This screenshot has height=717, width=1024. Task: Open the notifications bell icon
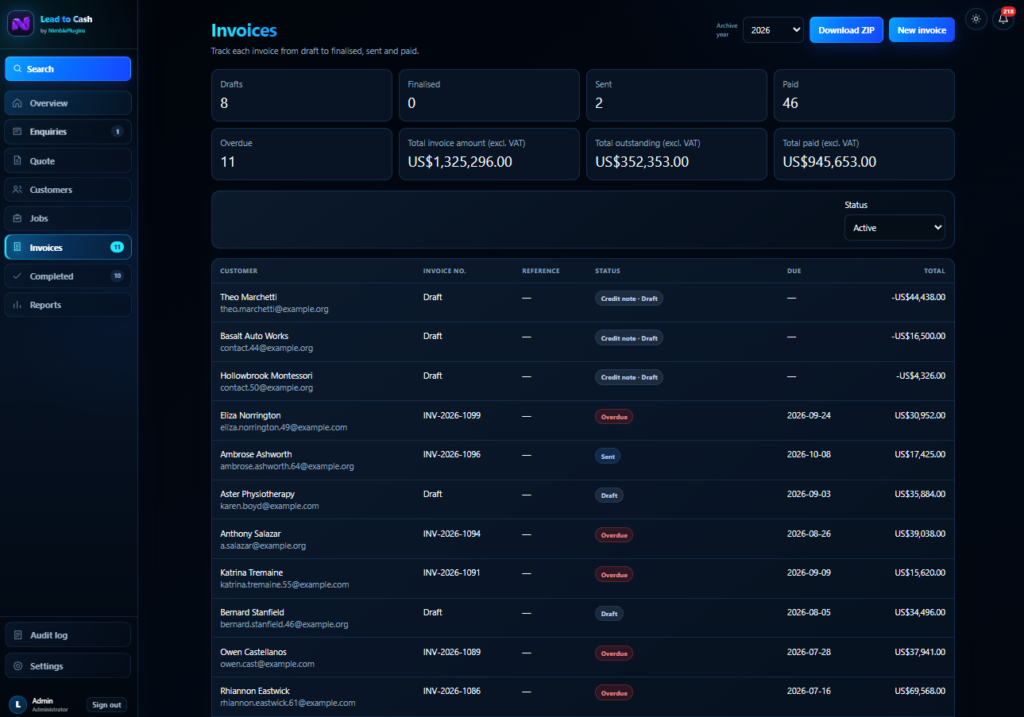pyautogui.click(x=1003, y=19)
